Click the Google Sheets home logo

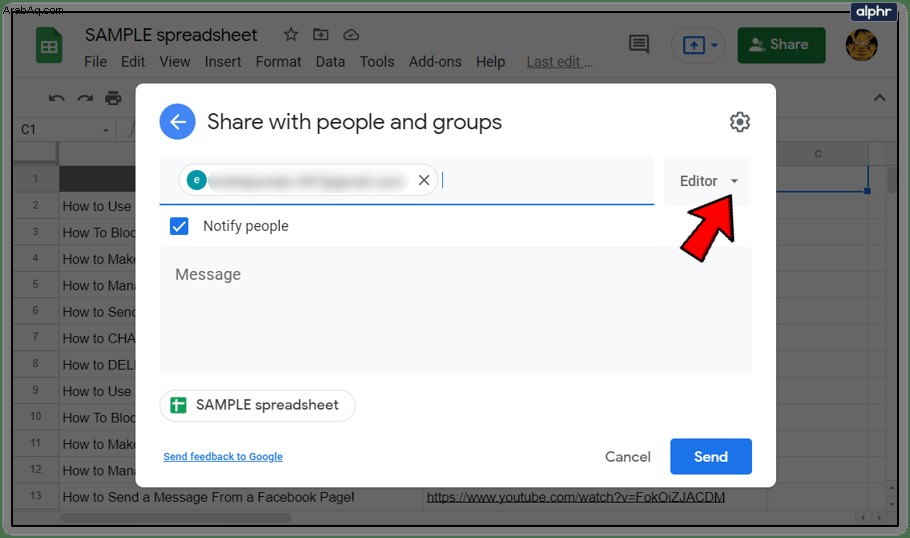49,45
